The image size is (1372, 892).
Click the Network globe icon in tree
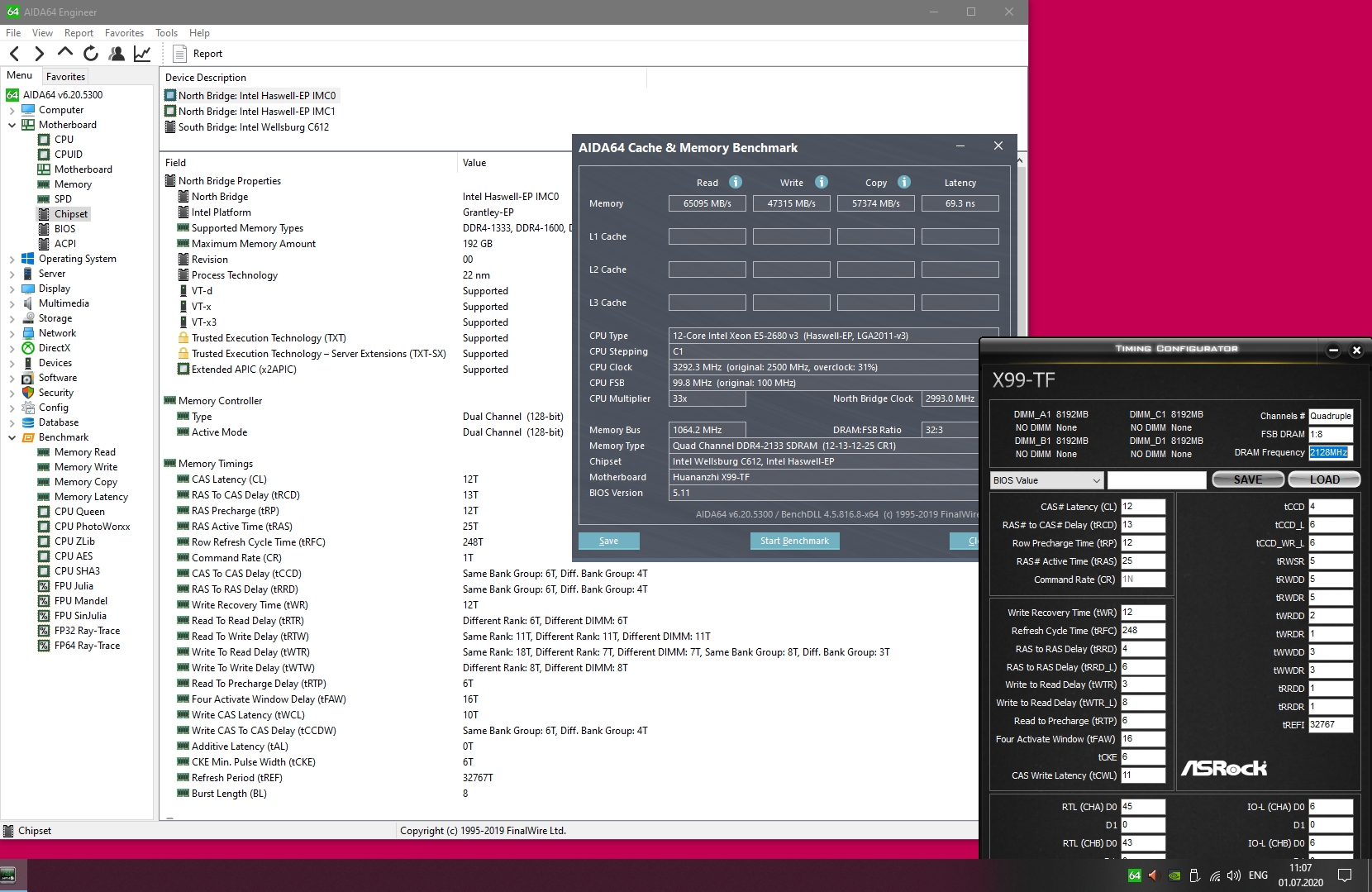click(x=28, y=333)
